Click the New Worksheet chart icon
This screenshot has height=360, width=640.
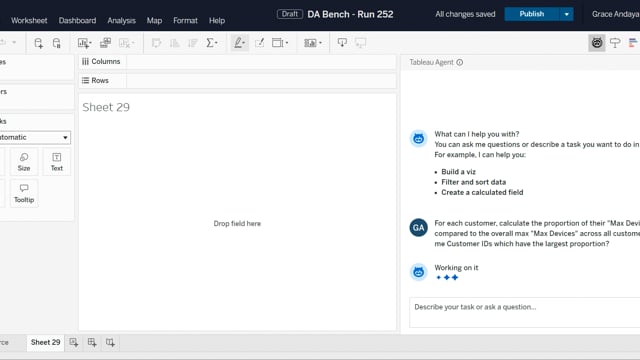pyautogui.click(x=83, y=43)
